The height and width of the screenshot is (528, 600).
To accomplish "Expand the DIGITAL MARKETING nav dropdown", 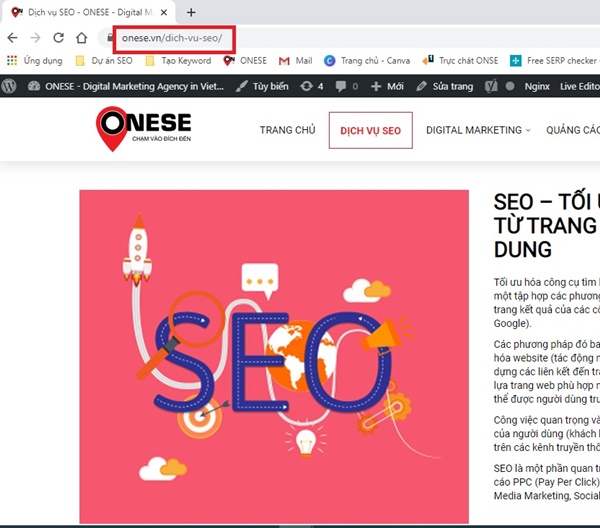I will [478, 130].
